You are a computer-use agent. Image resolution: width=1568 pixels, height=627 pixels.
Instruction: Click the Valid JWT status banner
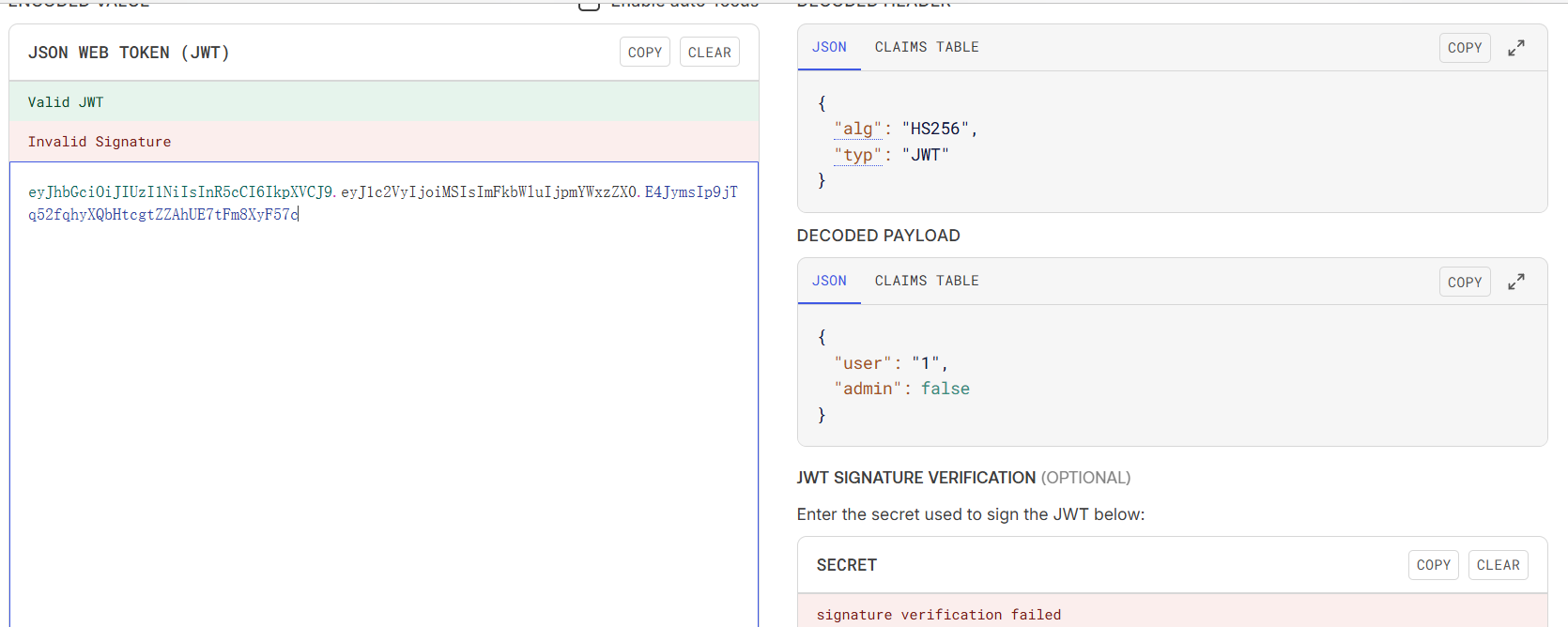point(383,102)
